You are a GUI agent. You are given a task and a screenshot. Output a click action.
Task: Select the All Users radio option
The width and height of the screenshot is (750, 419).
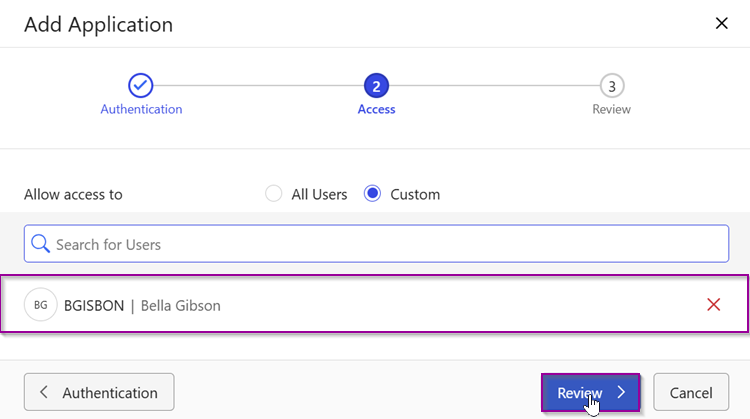pos(273,194)
